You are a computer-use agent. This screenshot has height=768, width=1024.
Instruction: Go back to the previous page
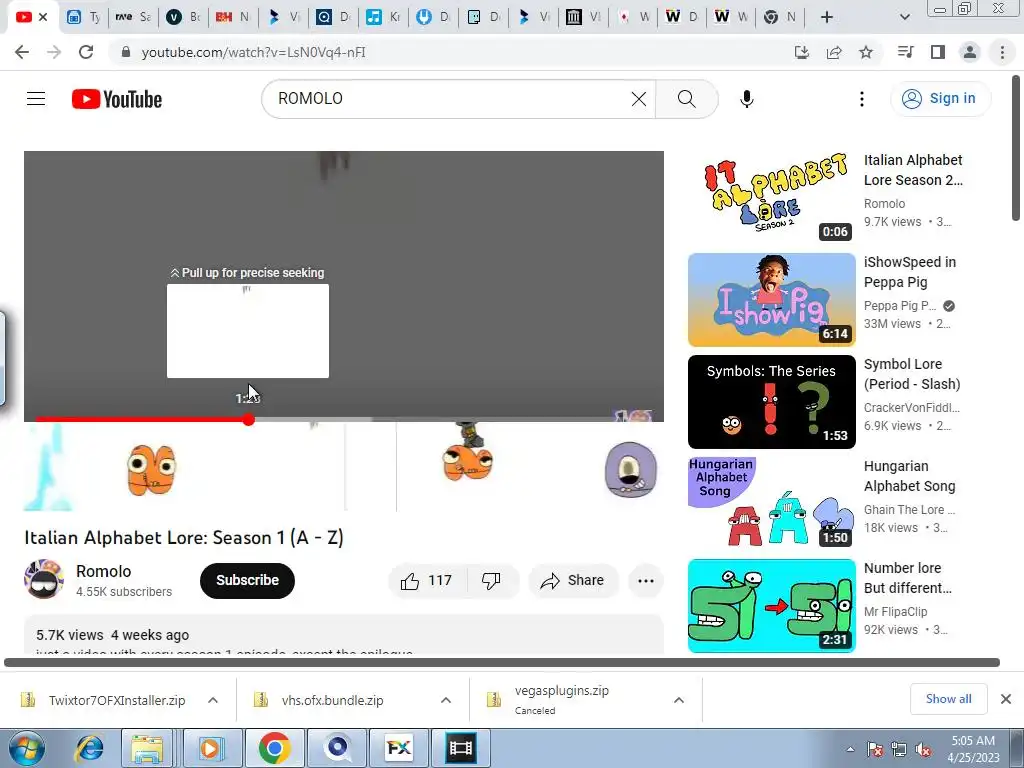(x=22, y=52)
